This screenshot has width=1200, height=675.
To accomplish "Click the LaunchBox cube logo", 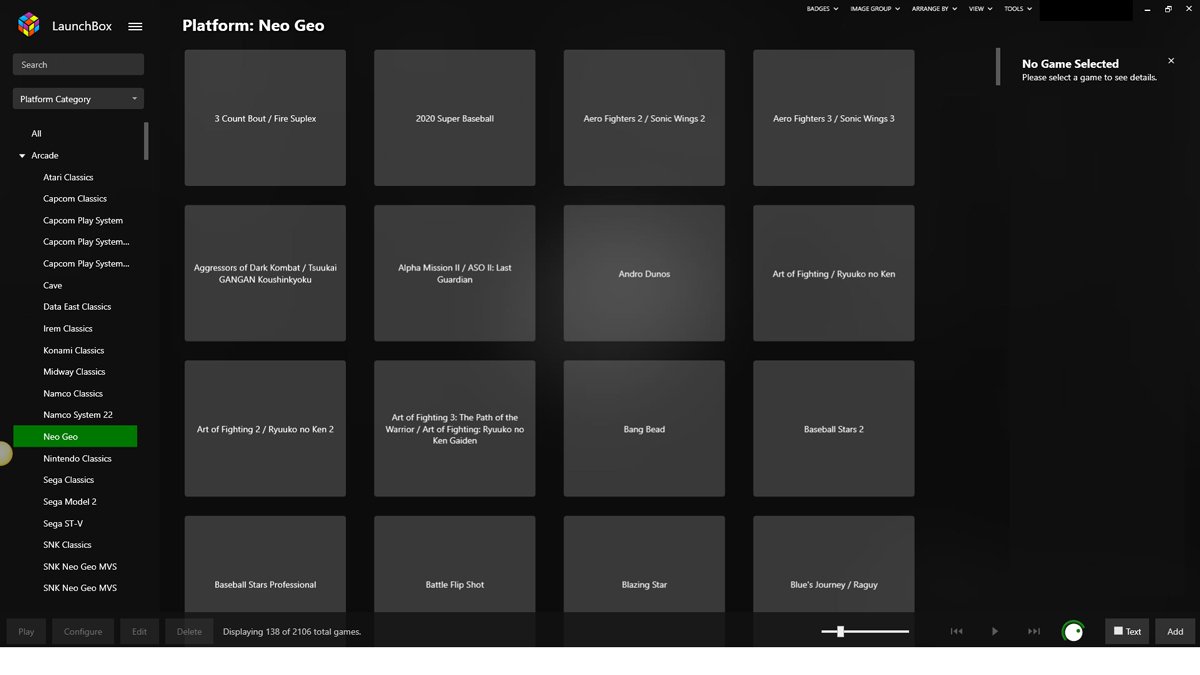I will coord(29,25).
